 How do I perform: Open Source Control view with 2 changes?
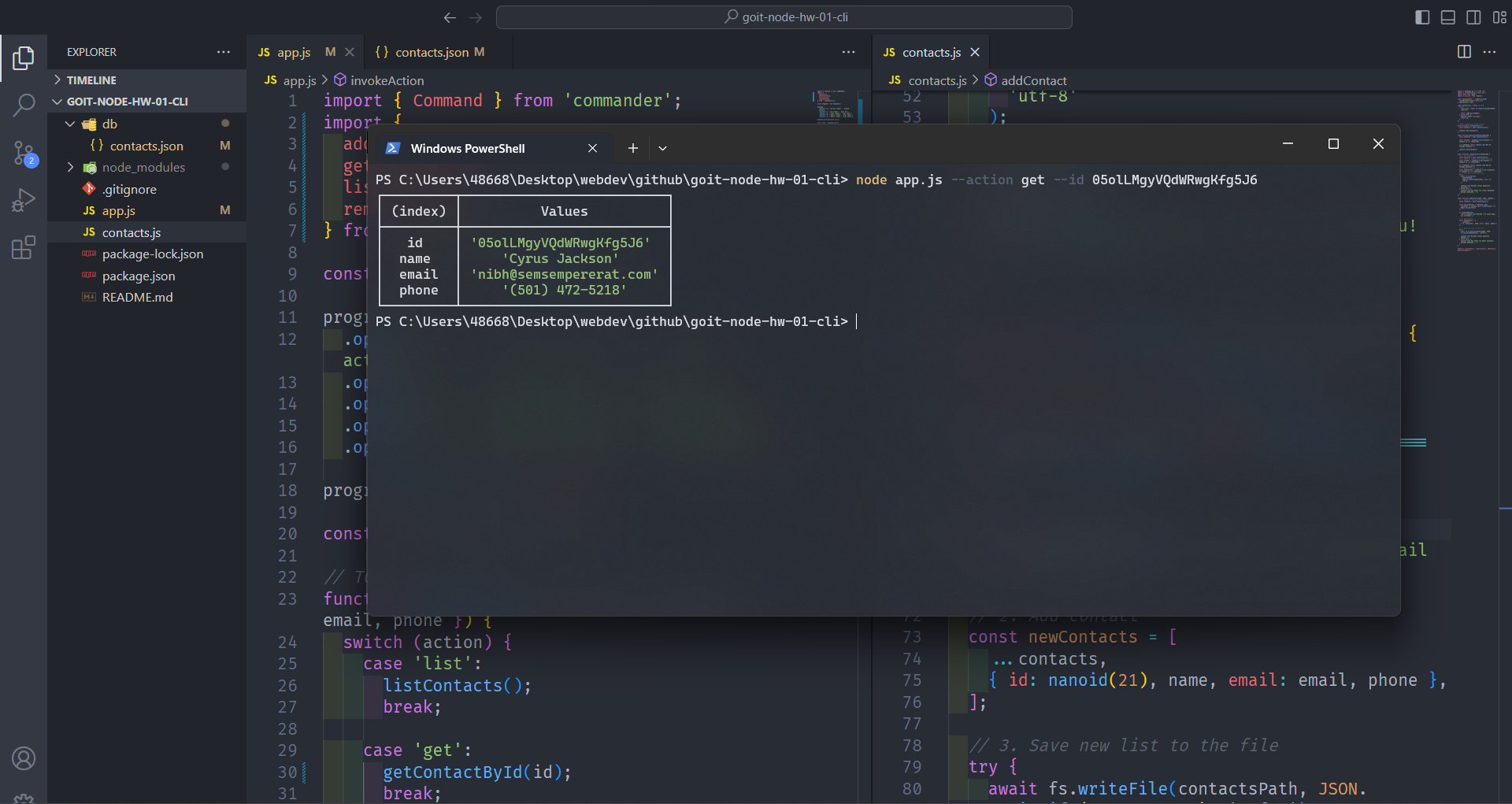tap(24, 153)
